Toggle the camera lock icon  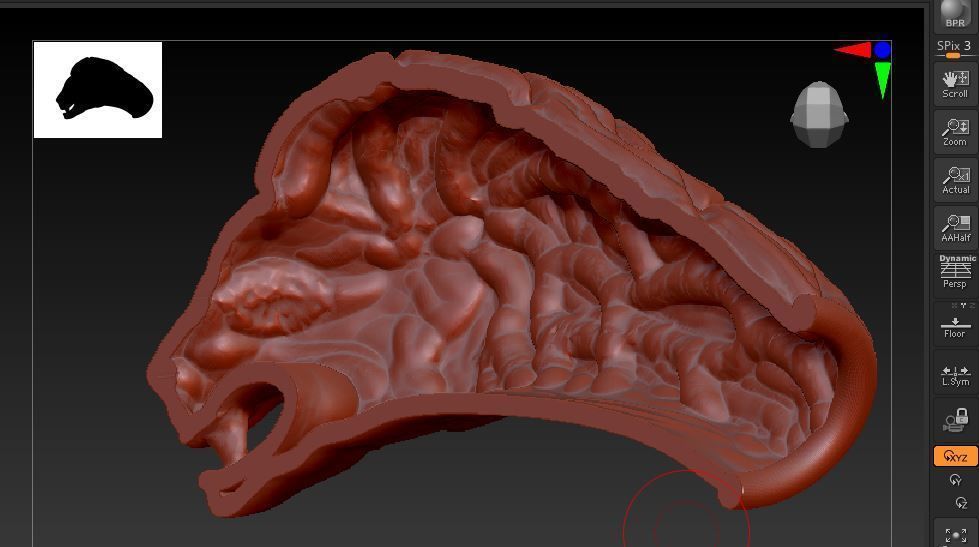[x=955, y=420]
